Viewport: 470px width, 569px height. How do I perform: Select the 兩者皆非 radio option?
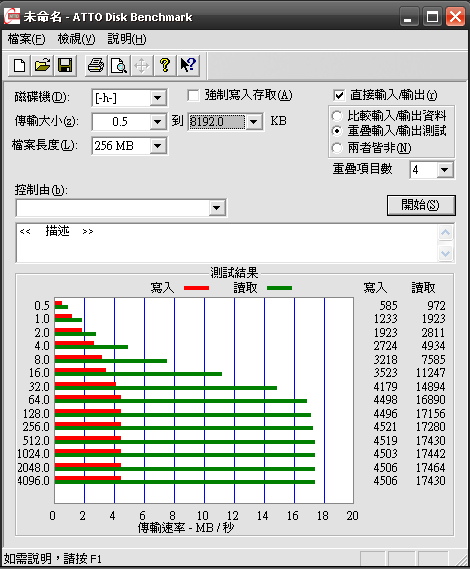(337, 148)
